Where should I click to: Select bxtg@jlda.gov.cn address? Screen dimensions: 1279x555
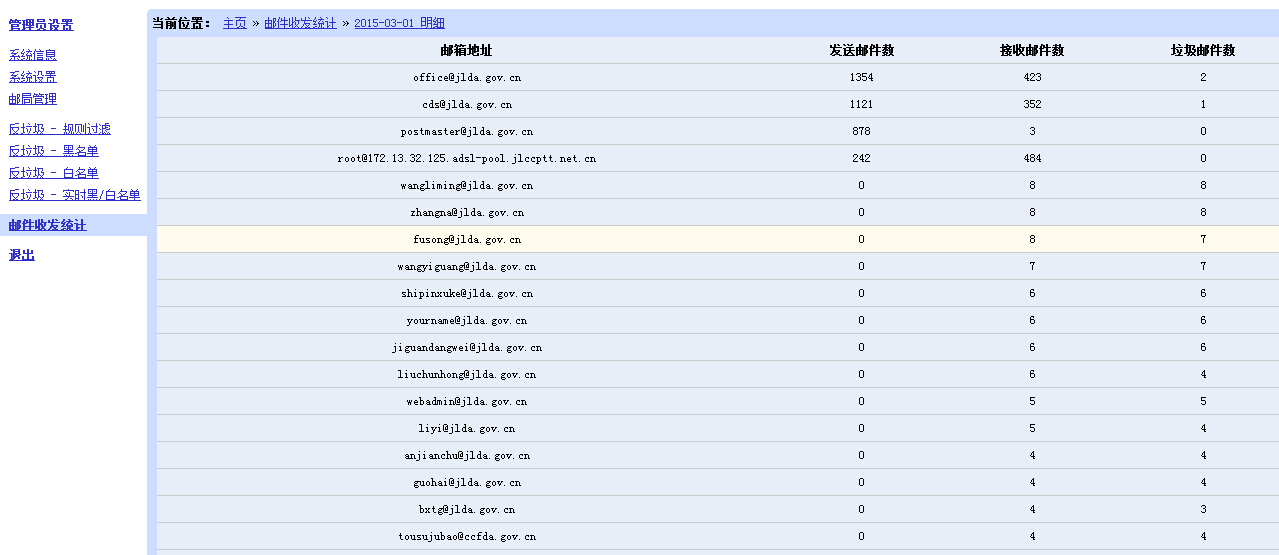pyautogui.click(x=467, y=510)
